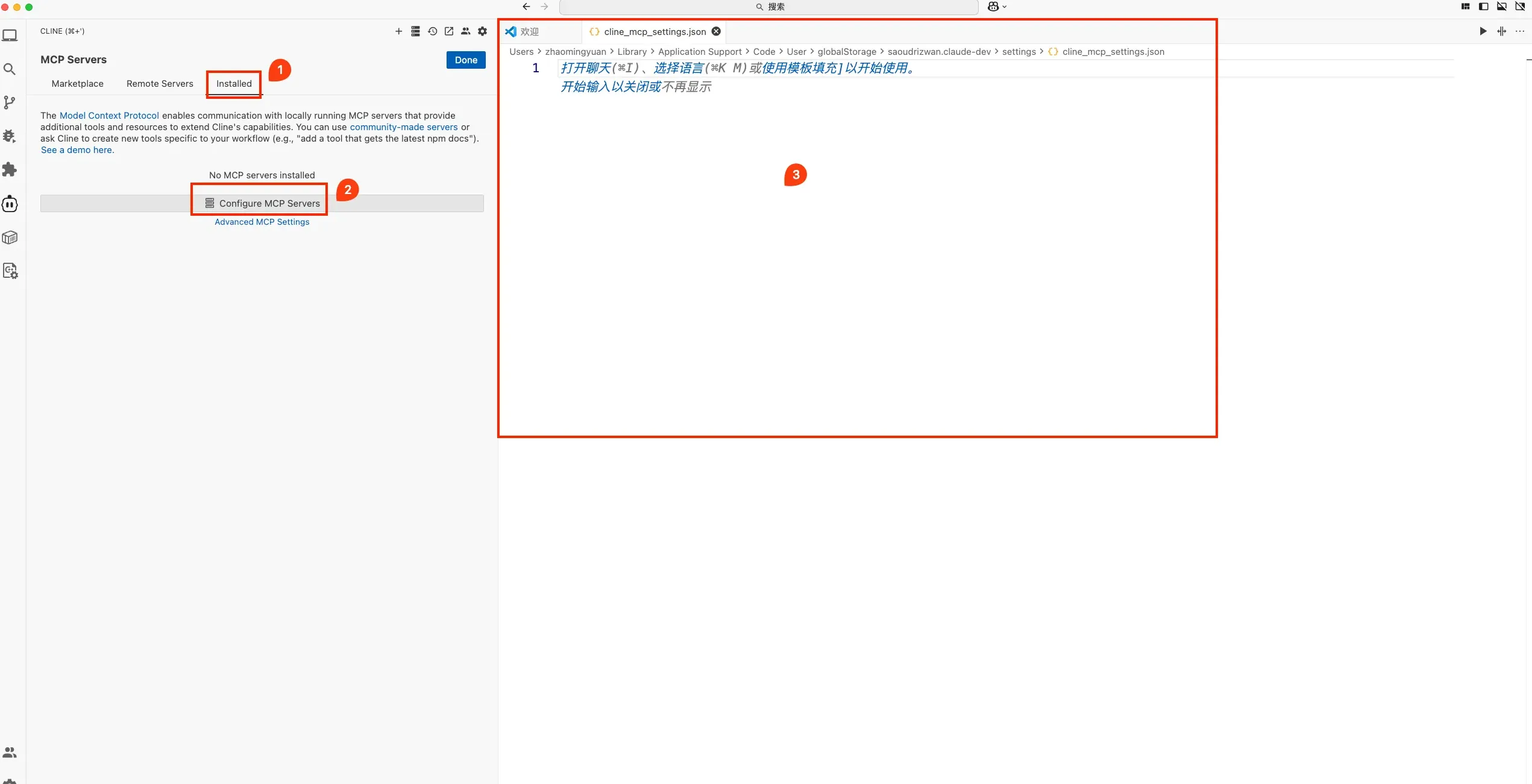Image resolution: width=1532 pixels, height=784 pixels.
Task: Open Advanced MCP Settings link
Action: [x=262, y=222]
